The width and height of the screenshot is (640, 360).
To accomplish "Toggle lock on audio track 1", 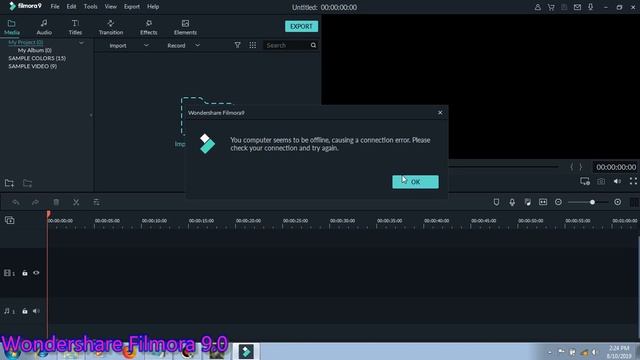I will (x=25, y=311).
